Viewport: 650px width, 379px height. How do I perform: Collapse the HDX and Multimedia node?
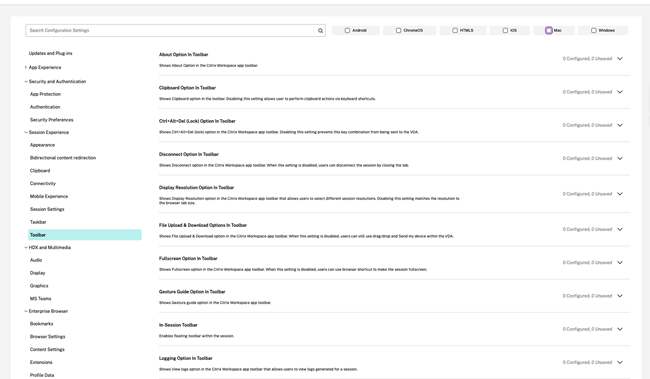point(26,248)
